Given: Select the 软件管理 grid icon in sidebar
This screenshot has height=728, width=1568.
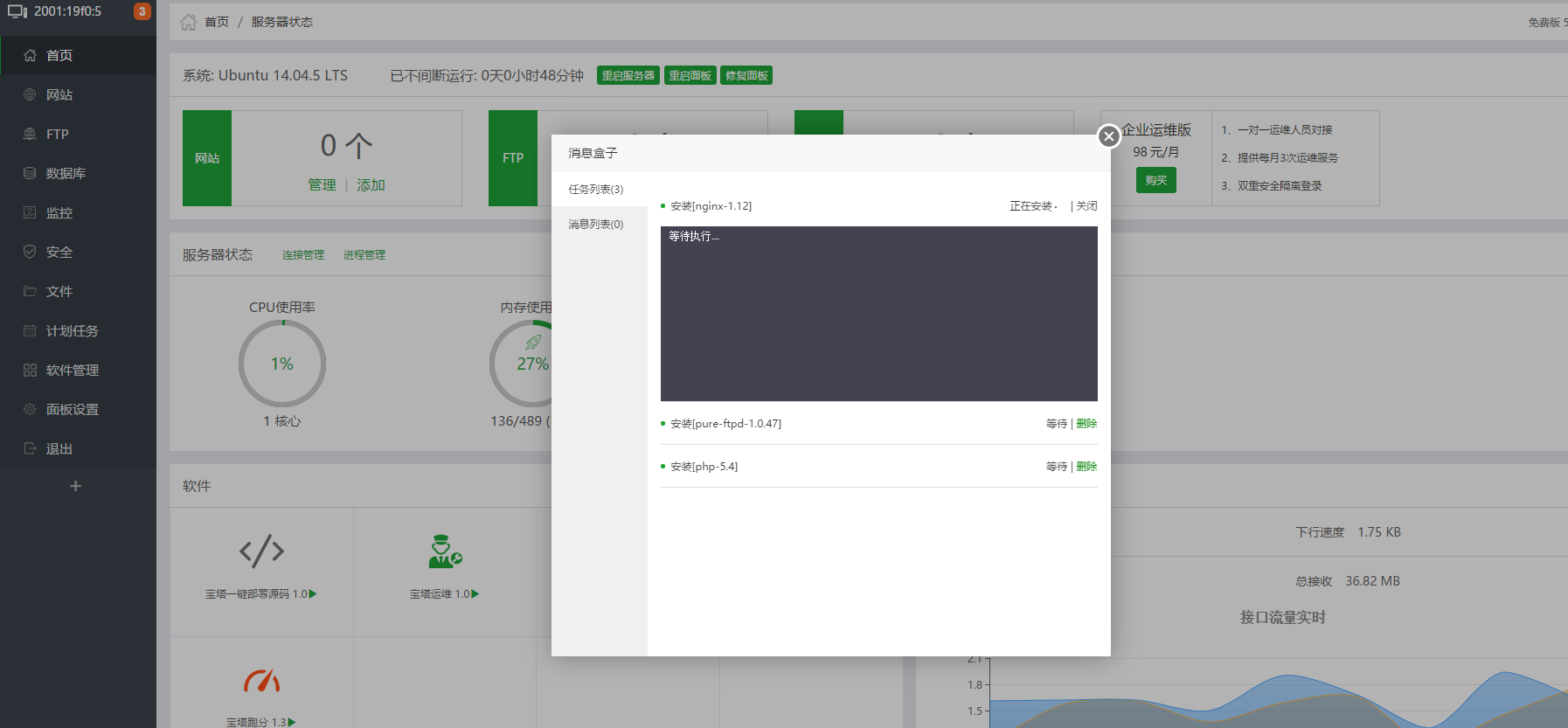Looking at the screenshot, I should coord(30,370).
